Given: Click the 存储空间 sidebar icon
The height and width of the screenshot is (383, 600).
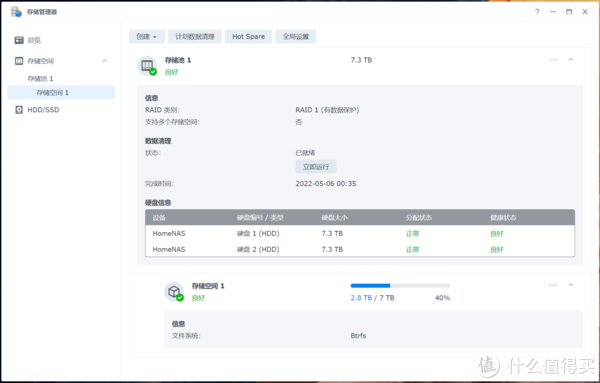Looking at the screenshot, I should tap(19, 61).
